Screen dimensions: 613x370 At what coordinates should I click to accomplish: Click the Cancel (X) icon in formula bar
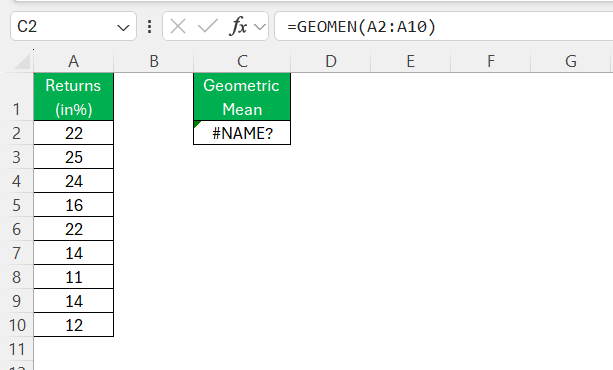[178, 27]
